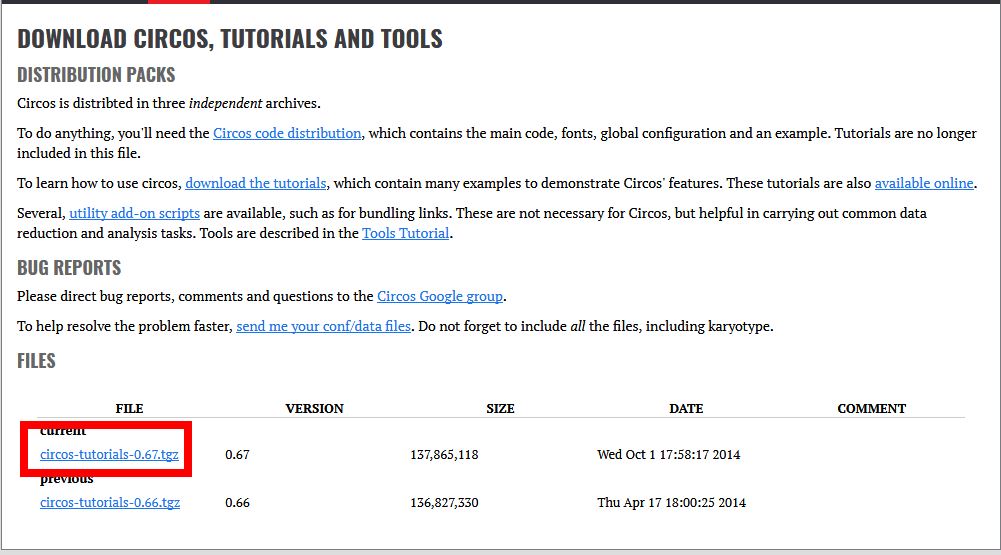1001x555 pixels.
Task: Open send me your conf/data files link
Action: [323, 326]
